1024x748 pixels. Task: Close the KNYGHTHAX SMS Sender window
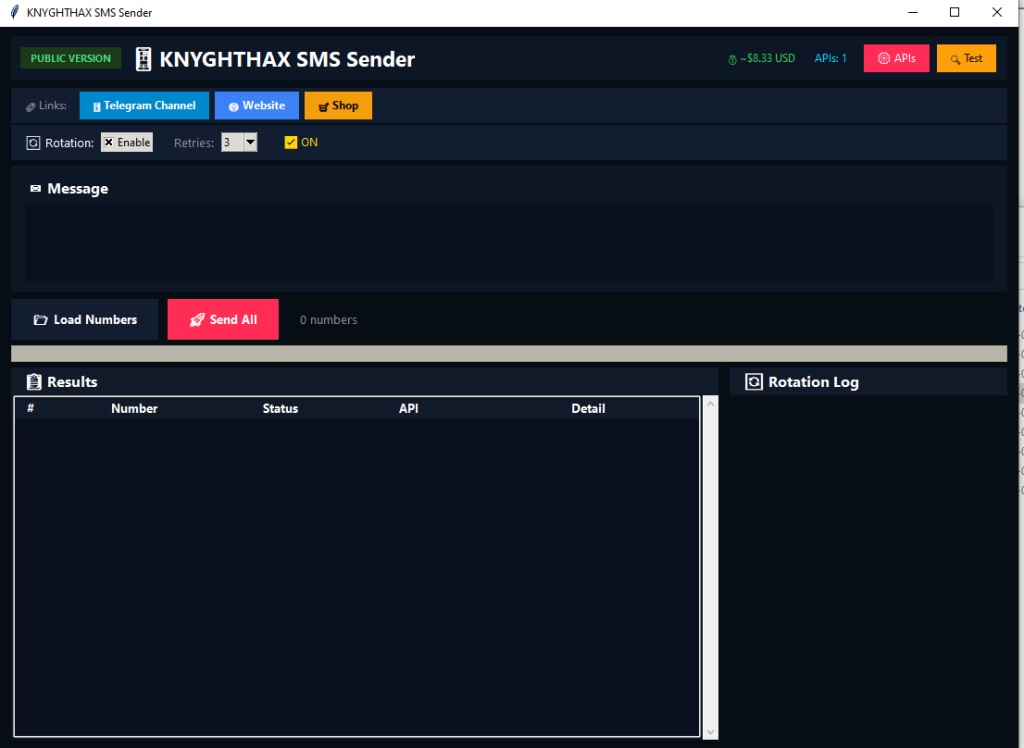coord(997,12)
